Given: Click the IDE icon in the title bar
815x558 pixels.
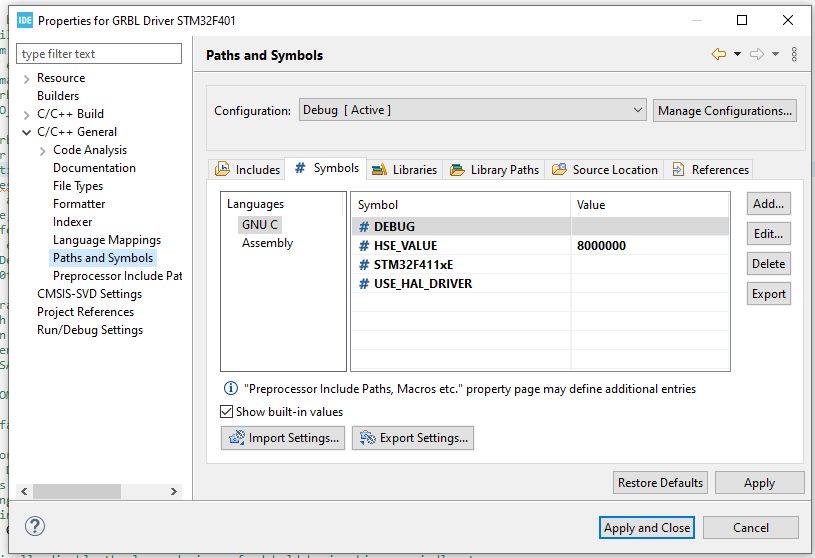Looking at the screenshot, I should 24,20.
